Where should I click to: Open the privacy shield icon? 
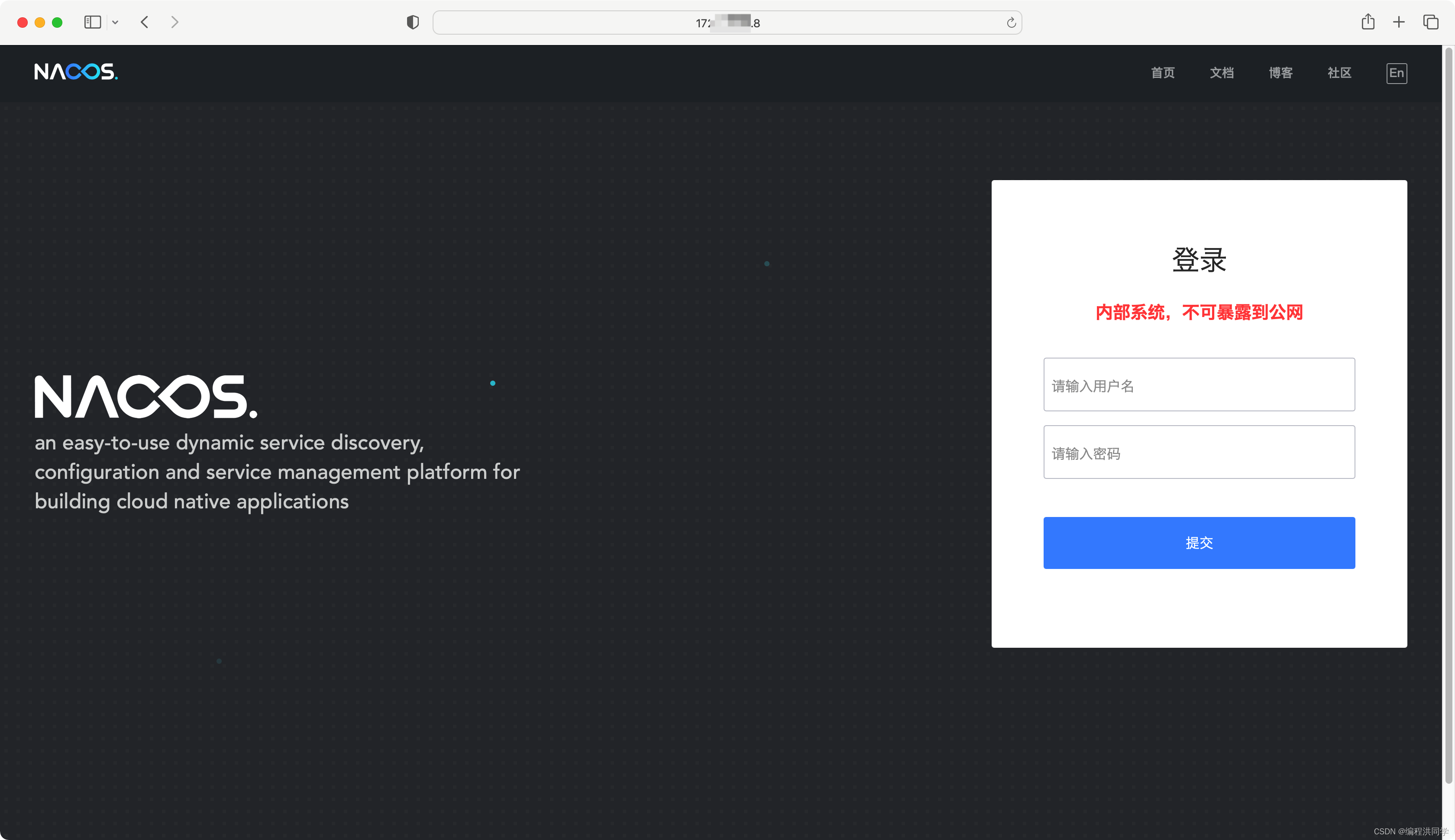click(413, 23)
